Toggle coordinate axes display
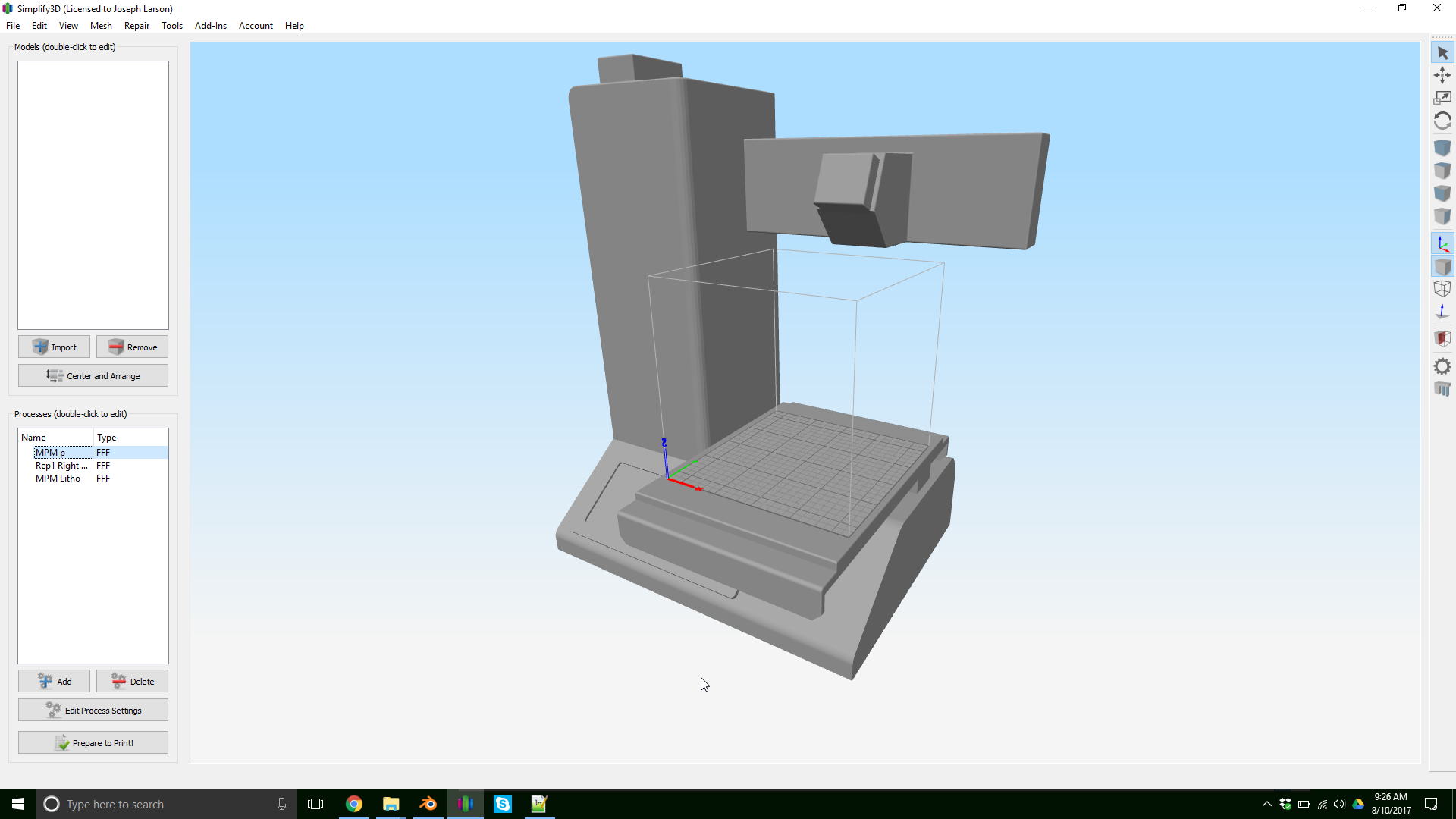The height and width of the screenshot is (819, 1456). coord(1442,244)
